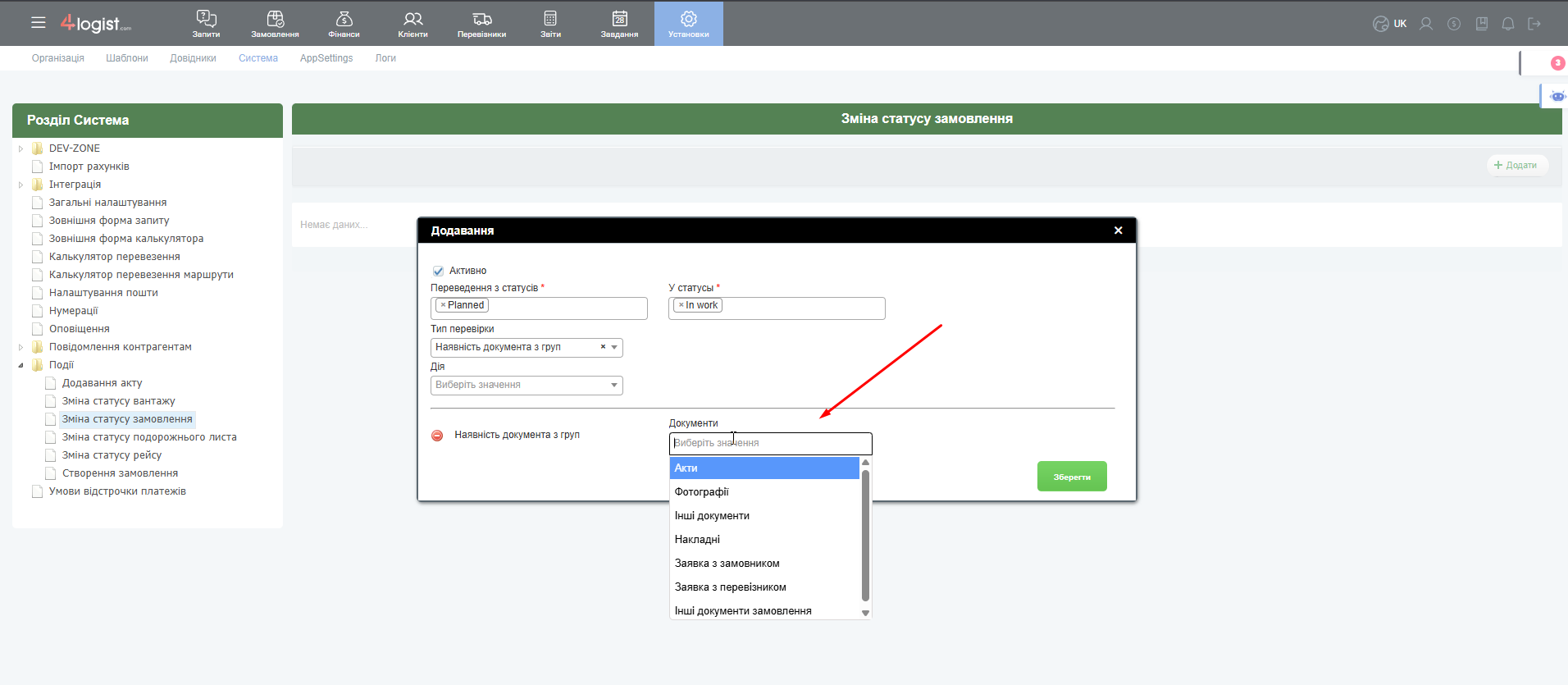Uncheck the Активно checkbox
The image size is (1568, 685).
438,271
